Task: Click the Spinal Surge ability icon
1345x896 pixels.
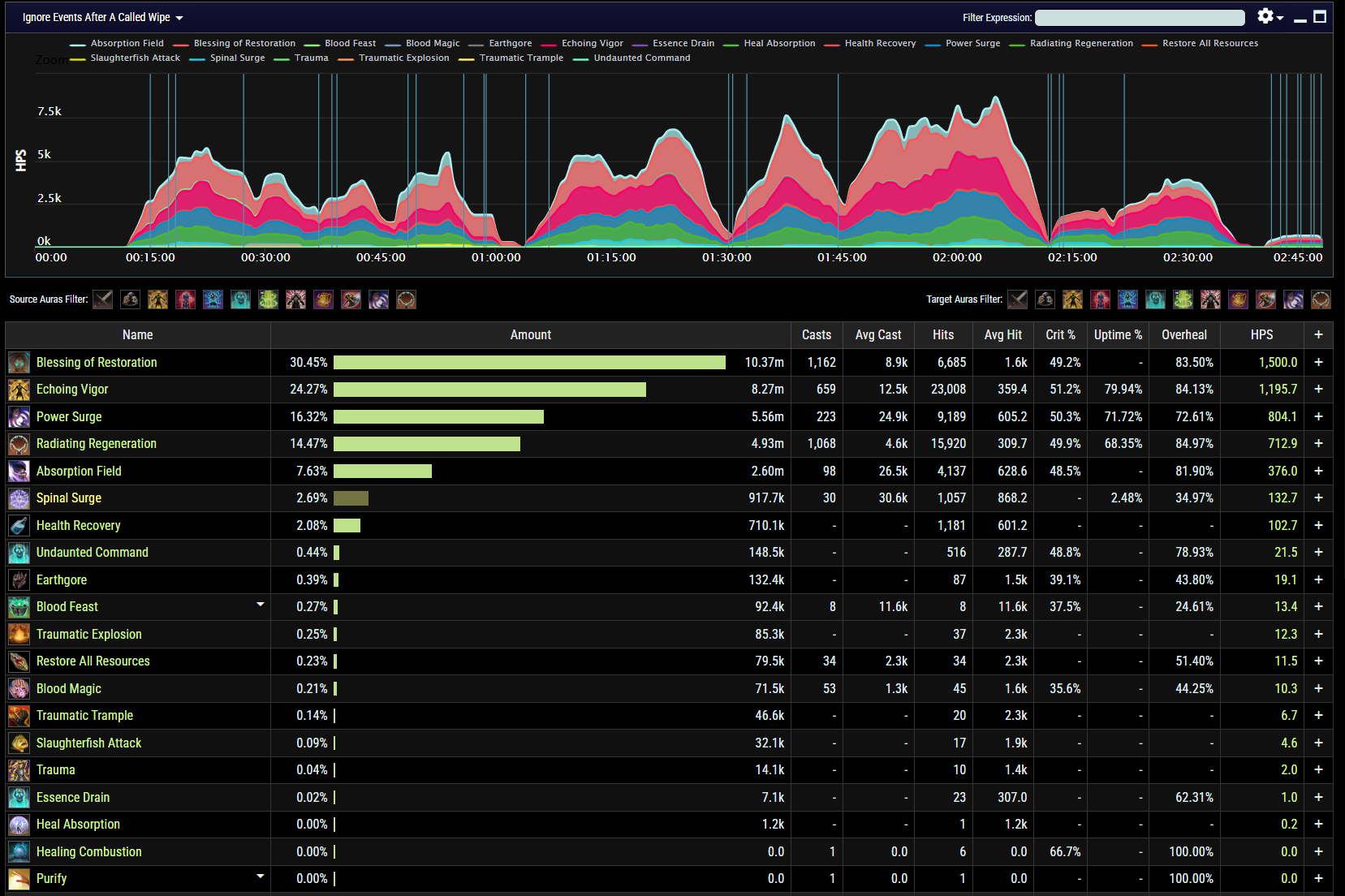Action: coord(19,498)
